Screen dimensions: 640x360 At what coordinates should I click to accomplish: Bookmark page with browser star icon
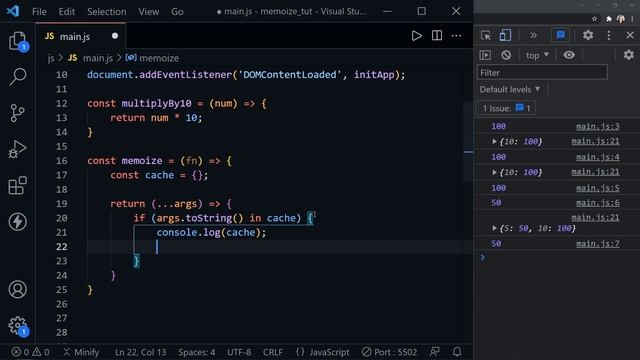point(594,19)
